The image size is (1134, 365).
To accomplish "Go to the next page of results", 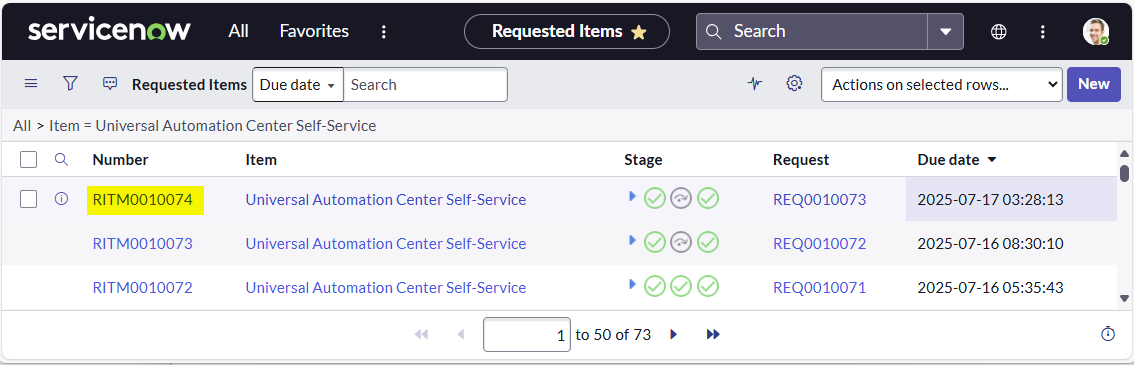I will pos(674,334).
